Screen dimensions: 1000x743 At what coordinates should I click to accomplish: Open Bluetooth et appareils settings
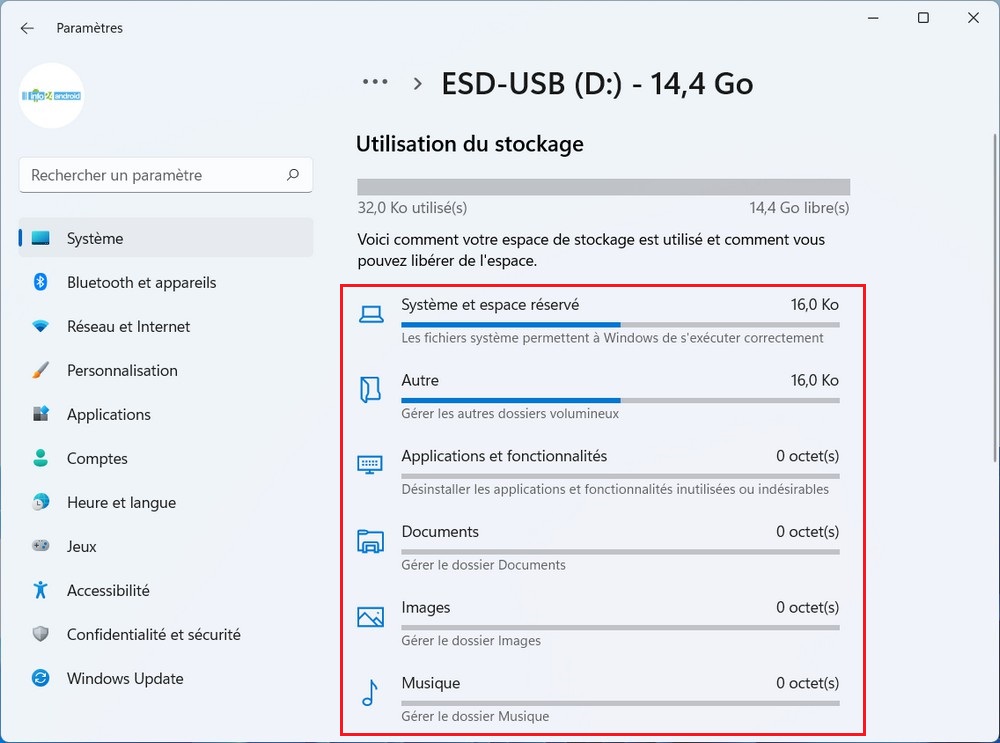coord(166,282)
